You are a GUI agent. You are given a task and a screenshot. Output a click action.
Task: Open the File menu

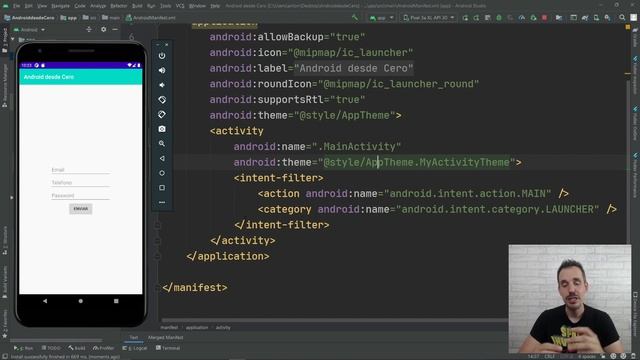coord(16,6)
